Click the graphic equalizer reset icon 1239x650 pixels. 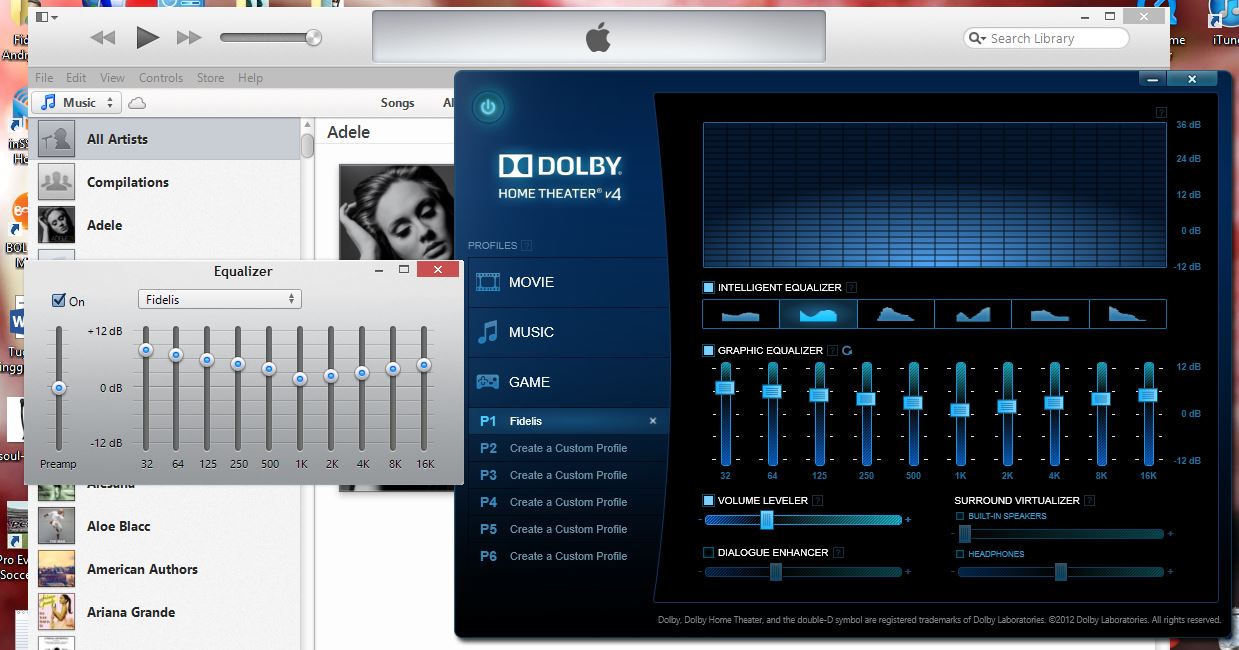847,351
